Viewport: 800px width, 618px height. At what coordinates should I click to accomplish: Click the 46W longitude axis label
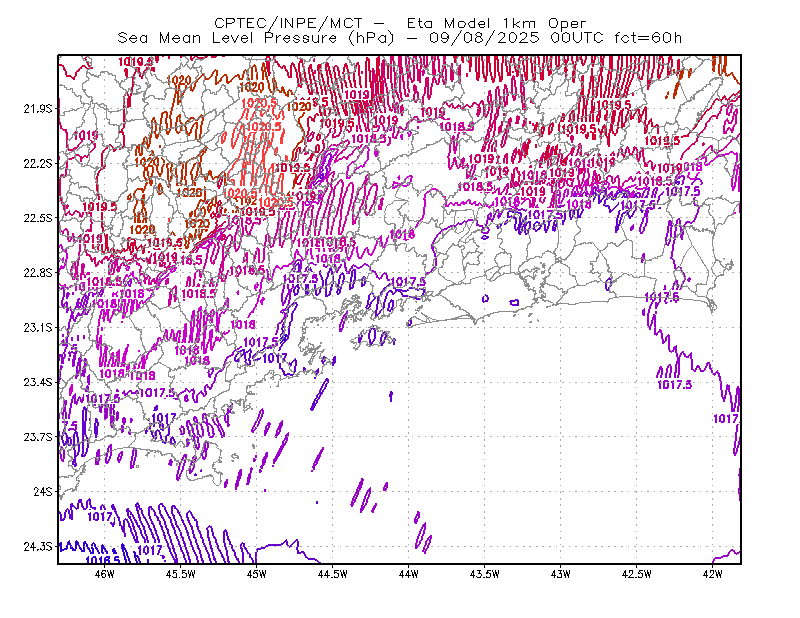(105, 574)
